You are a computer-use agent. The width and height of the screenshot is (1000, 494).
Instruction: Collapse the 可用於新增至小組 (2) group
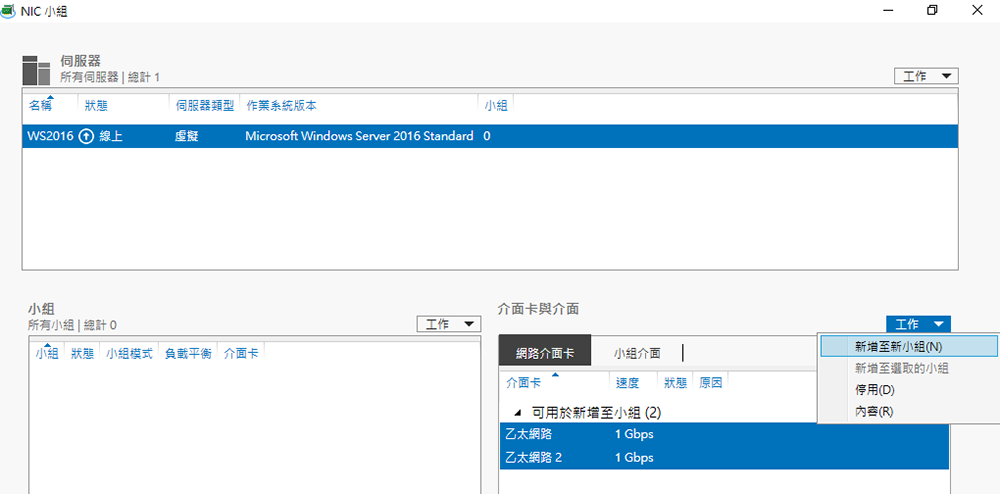point(517,413)
